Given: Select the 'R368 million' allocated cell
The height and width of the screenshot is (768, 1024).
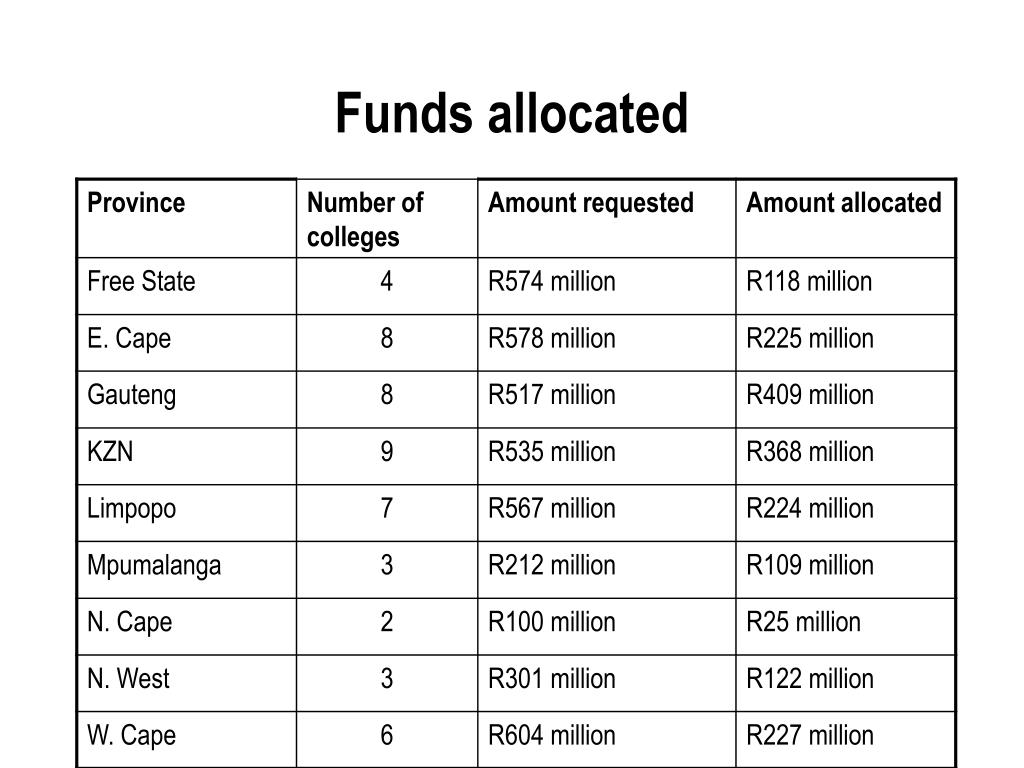Looking at the screenshot, I should coord(846,456).
